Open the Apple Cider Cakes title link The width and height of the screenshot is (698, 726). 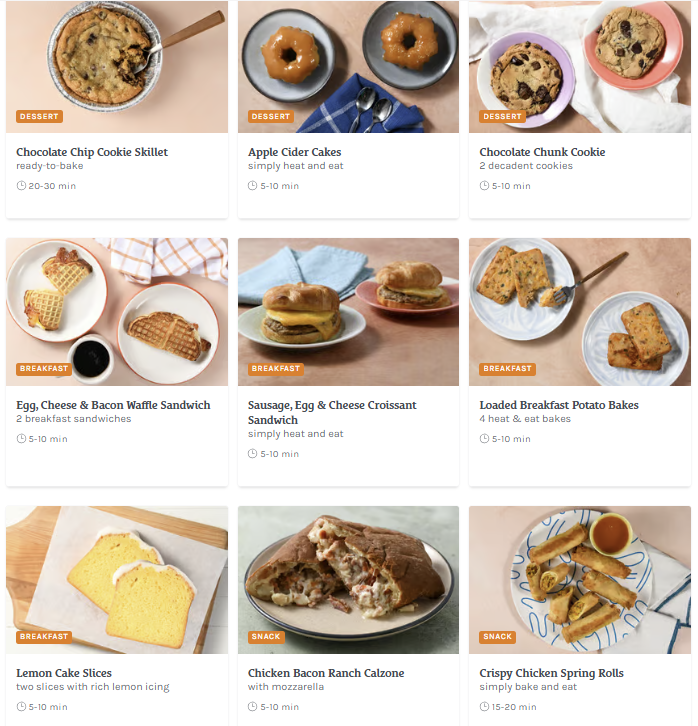294,152
